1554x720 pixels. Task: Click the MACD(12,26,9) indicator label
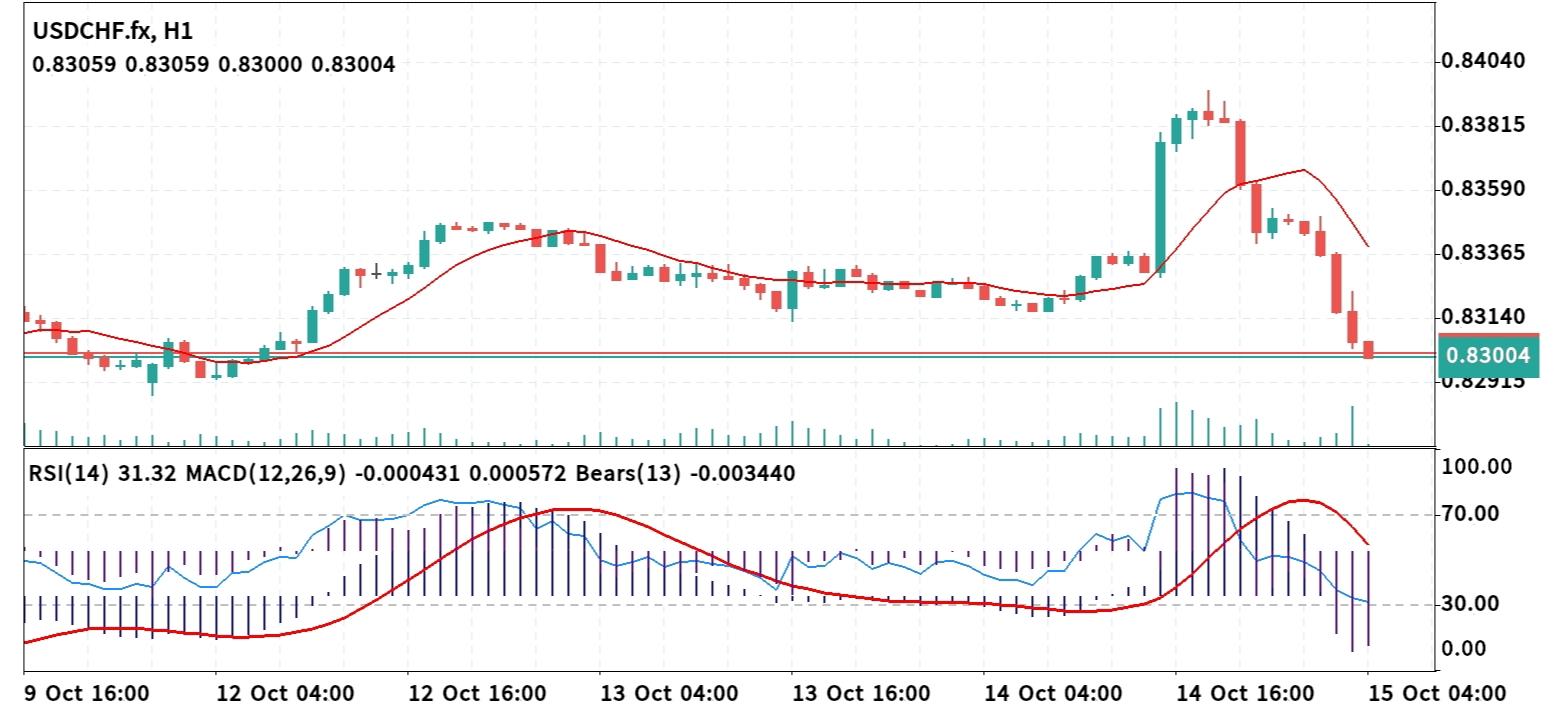coord(264,474)
